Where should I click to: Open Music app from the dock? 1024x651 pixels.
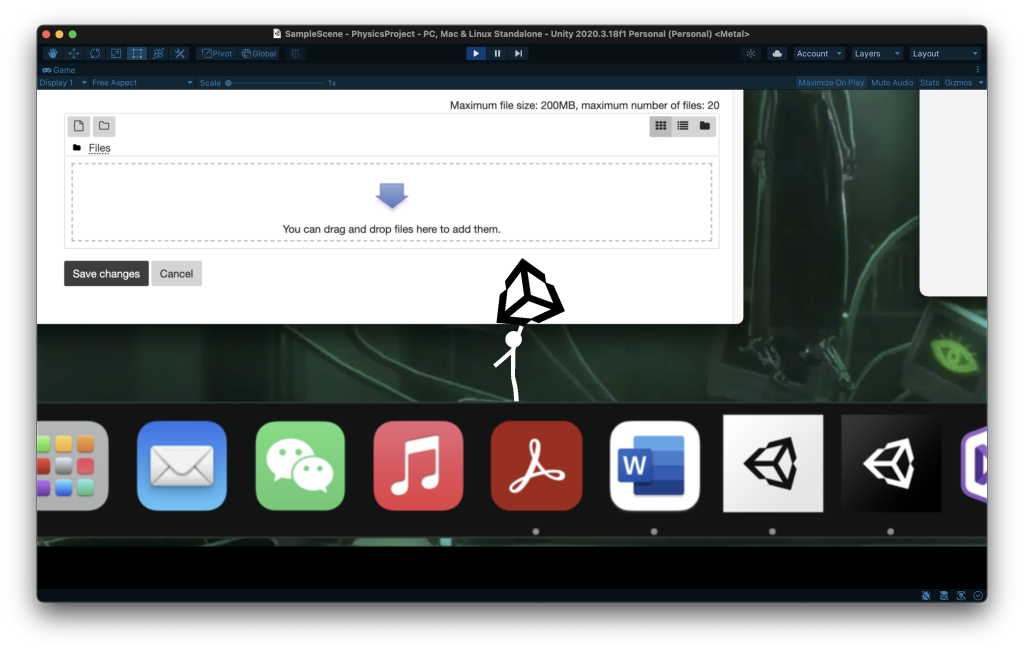pyautogui.click(x=418, y=466)
